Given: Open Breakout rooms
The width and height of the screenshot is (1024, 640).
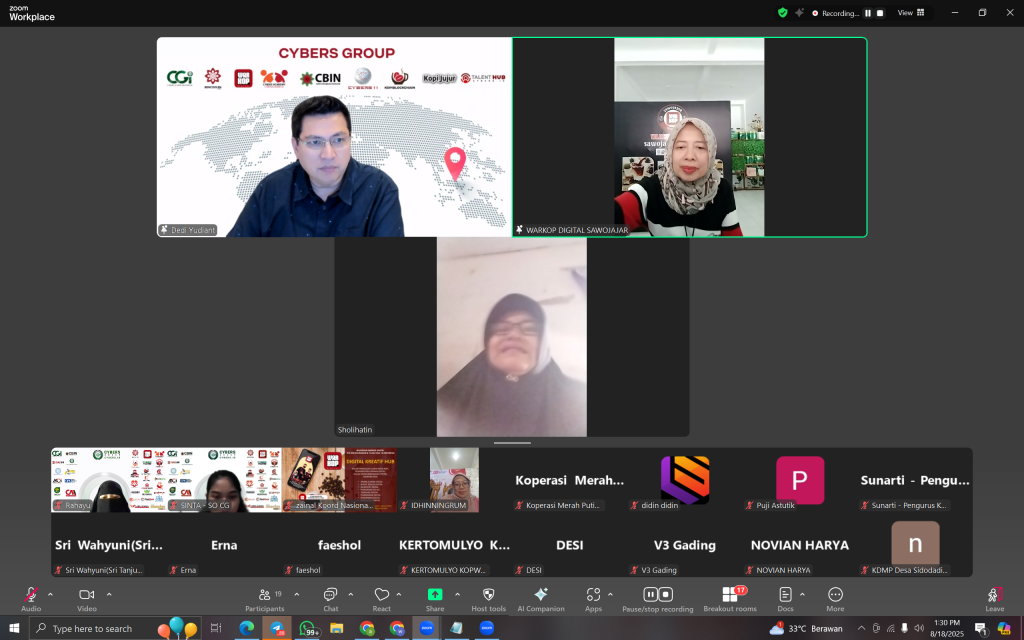Looking at the screenshot, I should pos(730,595).
